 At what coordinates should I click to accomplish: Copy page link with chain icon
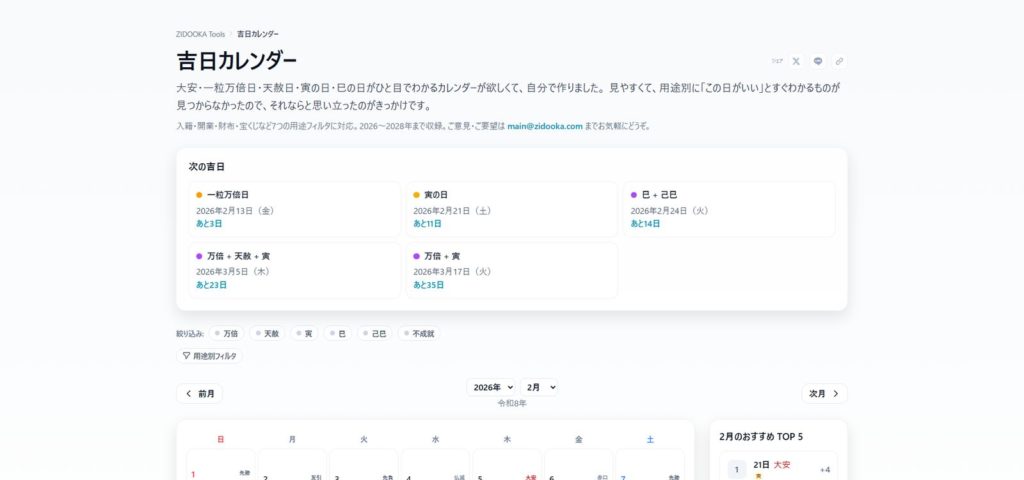839,61
